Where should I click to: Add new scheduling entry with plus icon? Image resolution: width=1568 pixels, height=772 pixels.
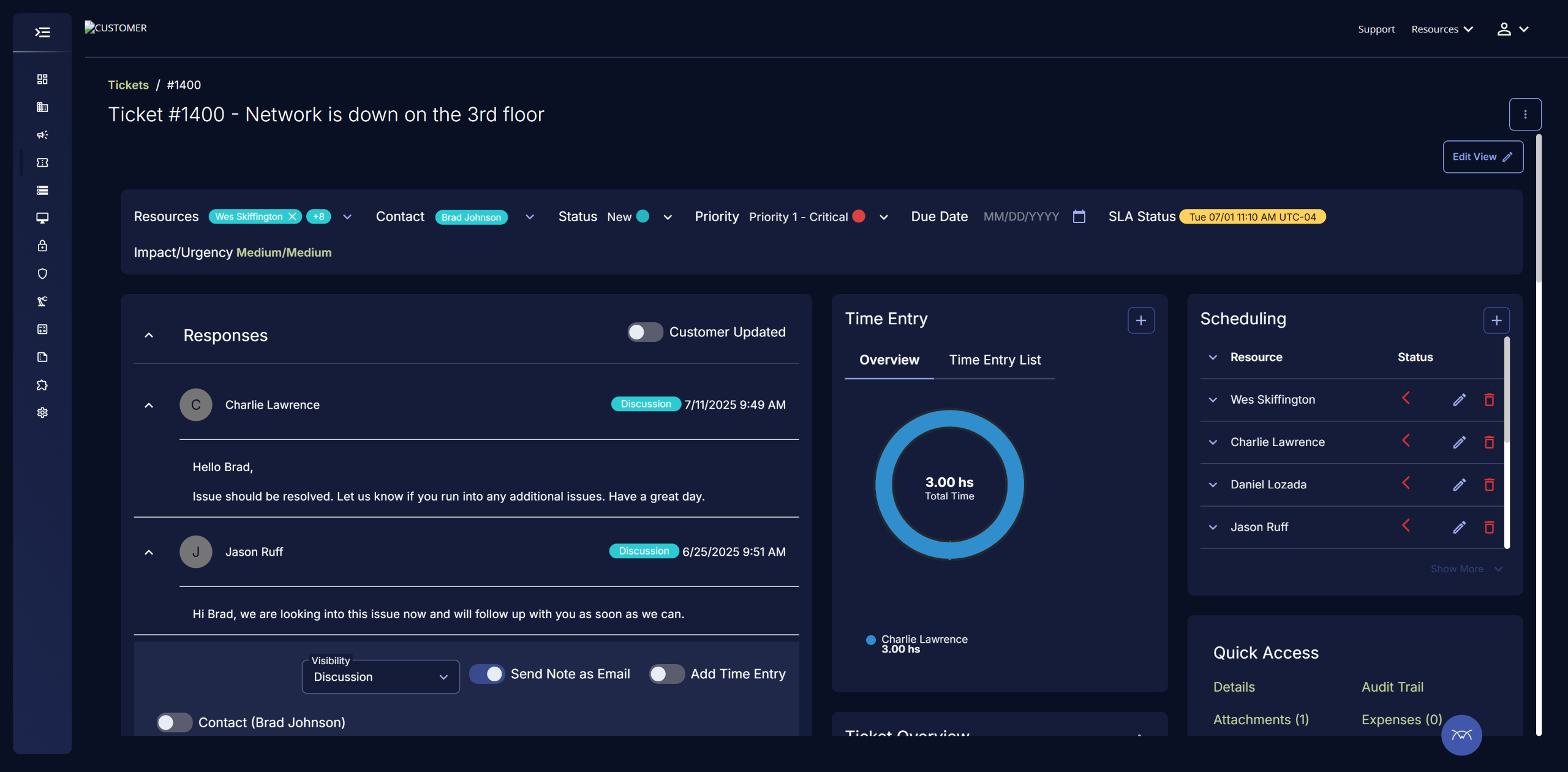[x=1496, y=320]
